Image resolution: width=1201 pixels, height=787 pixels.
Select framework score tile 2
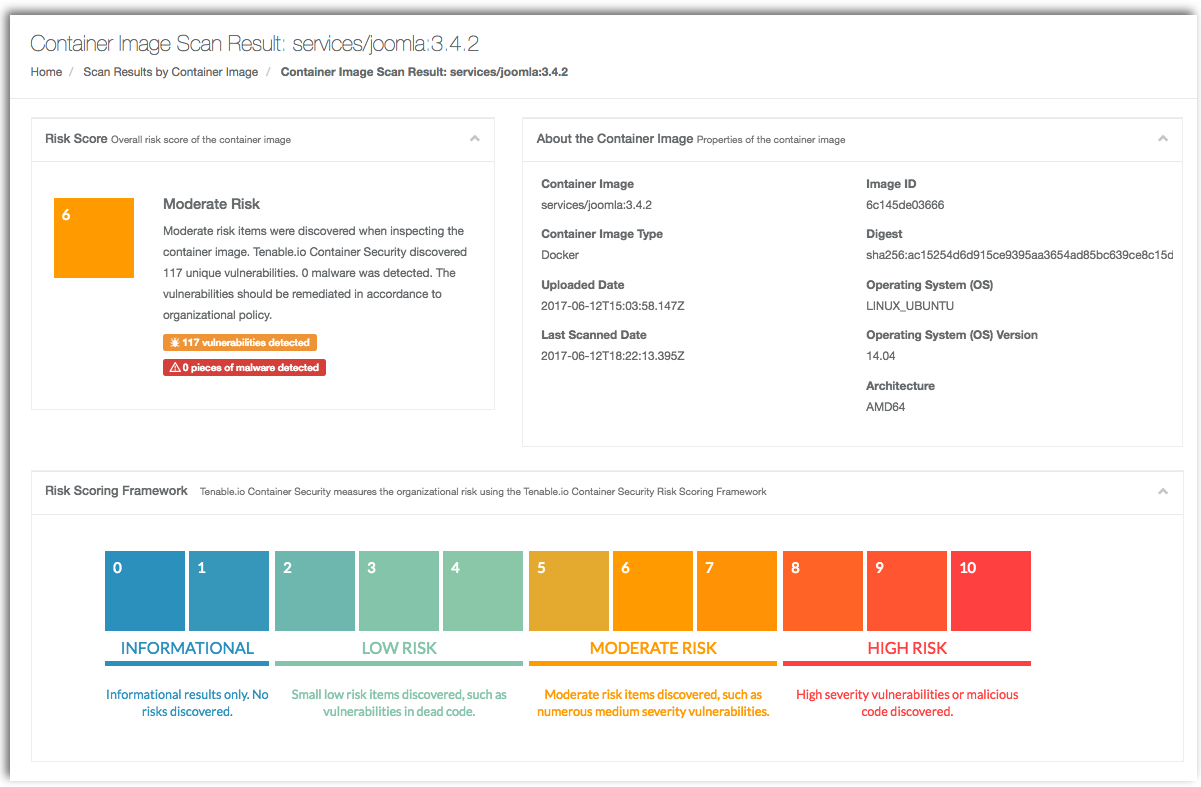coord(315,591)
